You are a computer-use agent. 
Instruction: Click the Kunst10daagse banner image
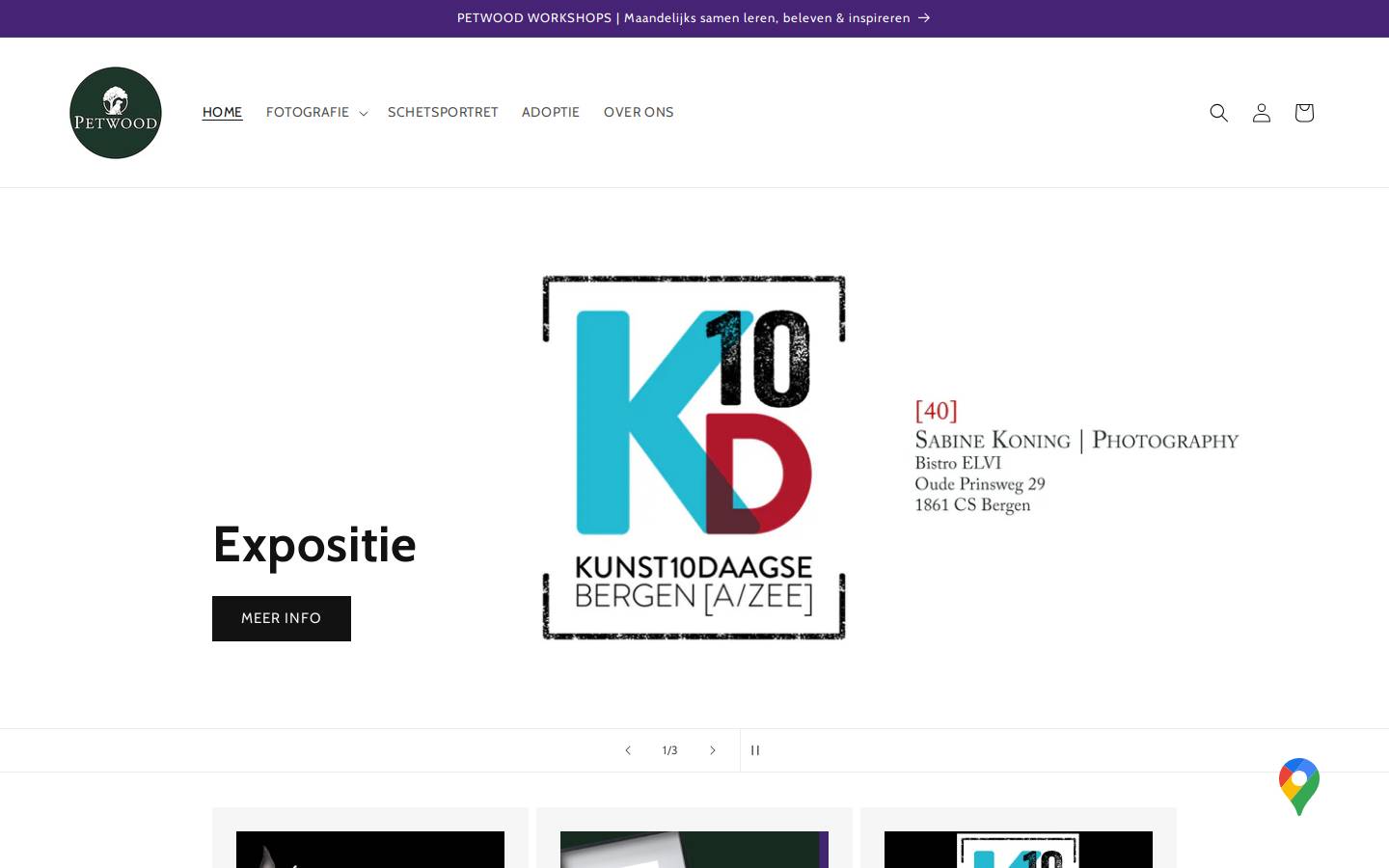click(x=694, y=458)
